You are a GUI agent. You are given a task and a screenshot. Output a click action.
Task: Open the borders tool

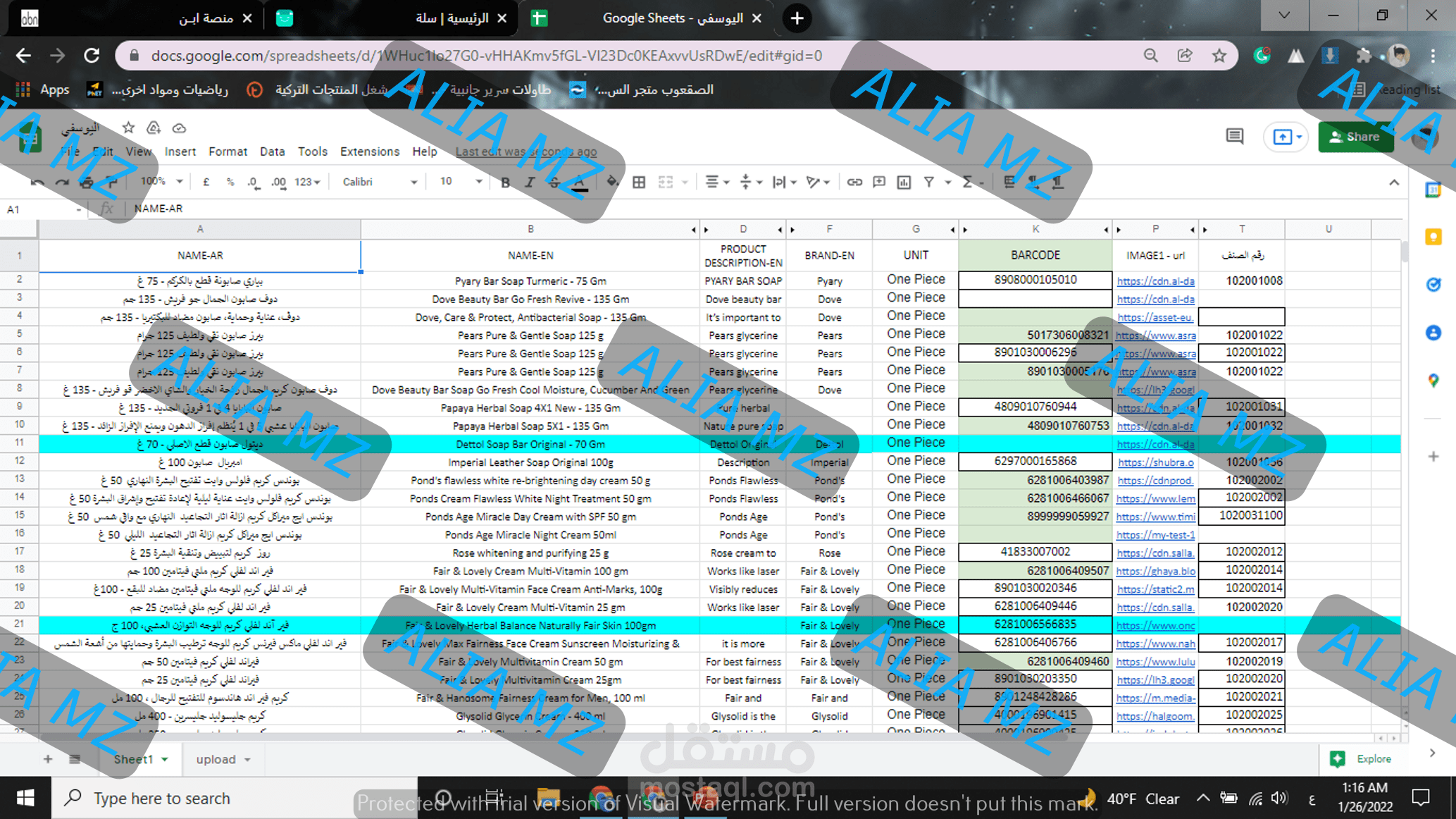[638, 183]
